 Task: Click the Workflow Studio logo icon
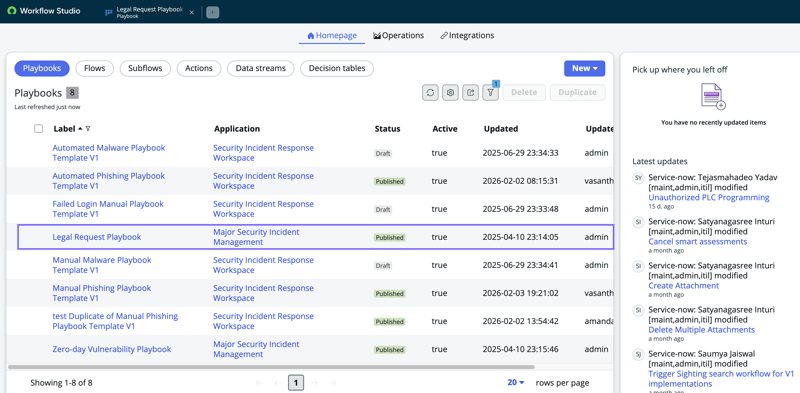click(12, 11)
